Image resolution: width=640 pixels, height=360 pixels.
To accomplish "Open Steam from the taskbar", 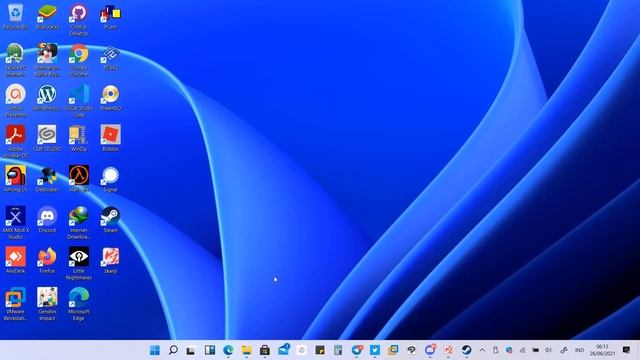I will coord(467,350).
